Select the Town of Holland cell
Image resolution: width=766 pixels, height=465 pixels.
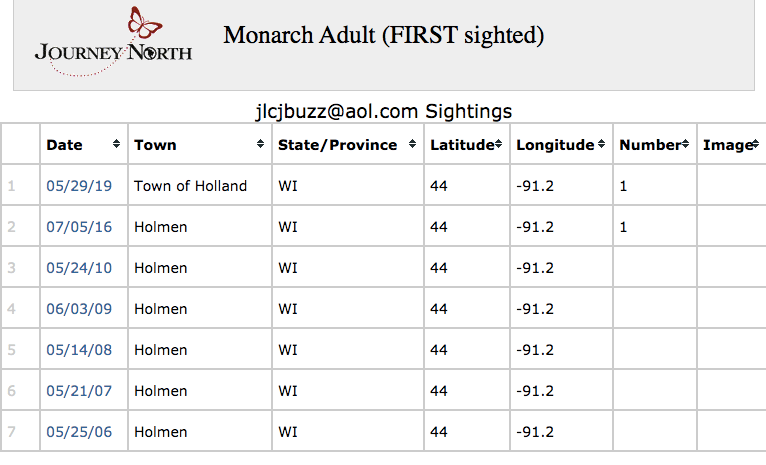coord(190,186)
